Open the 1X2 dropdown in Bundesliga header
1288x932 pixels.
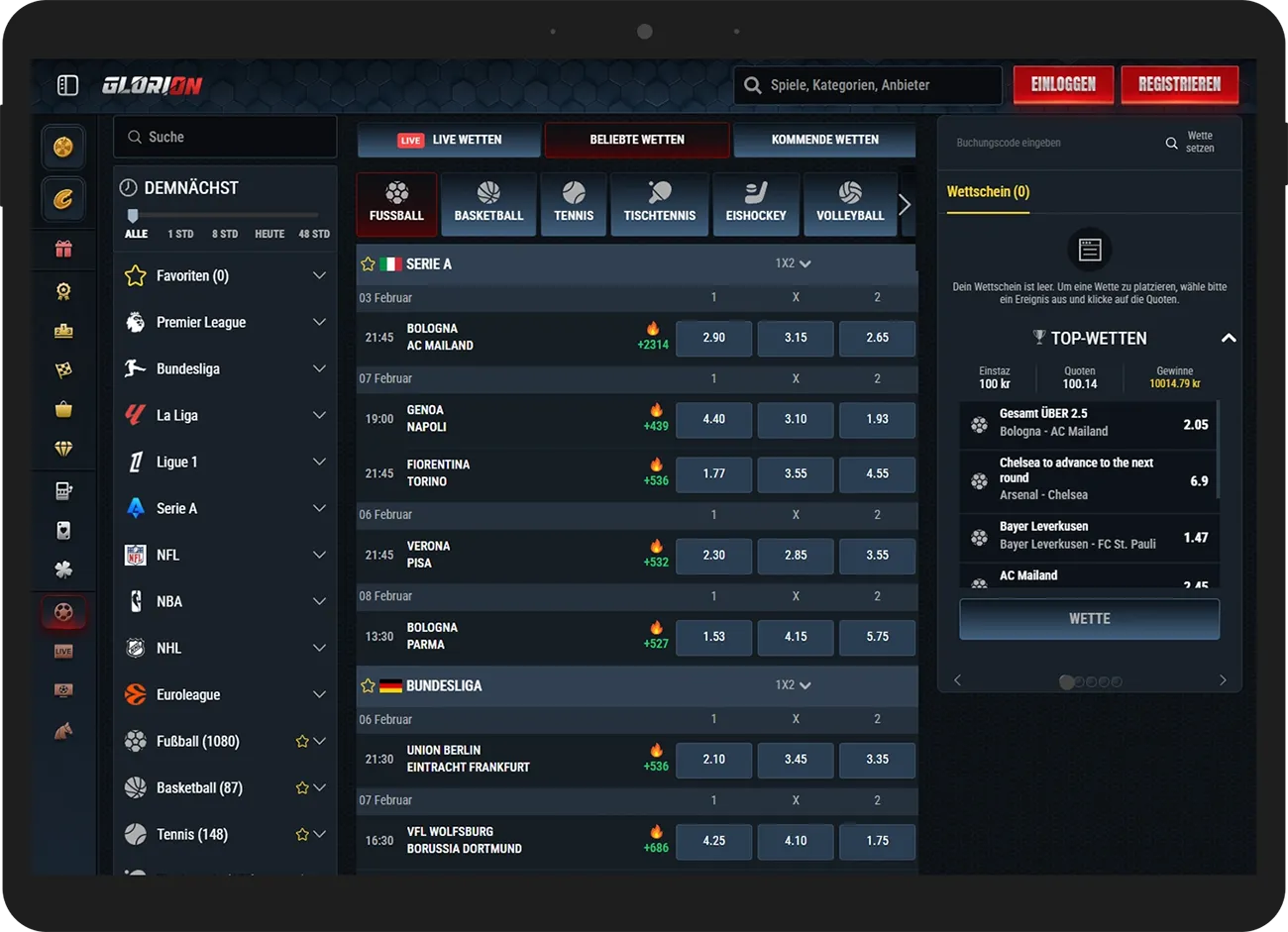(x=793, y=685)
